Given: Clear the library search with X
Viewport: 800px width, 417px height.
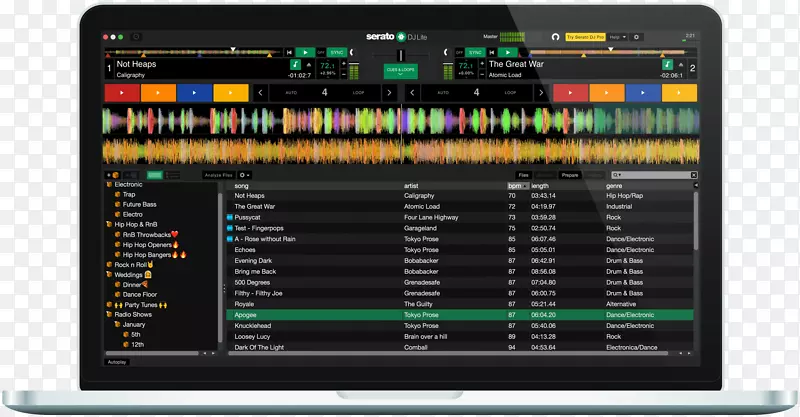Looking at the screenshot, I should (x=694, y=175).
